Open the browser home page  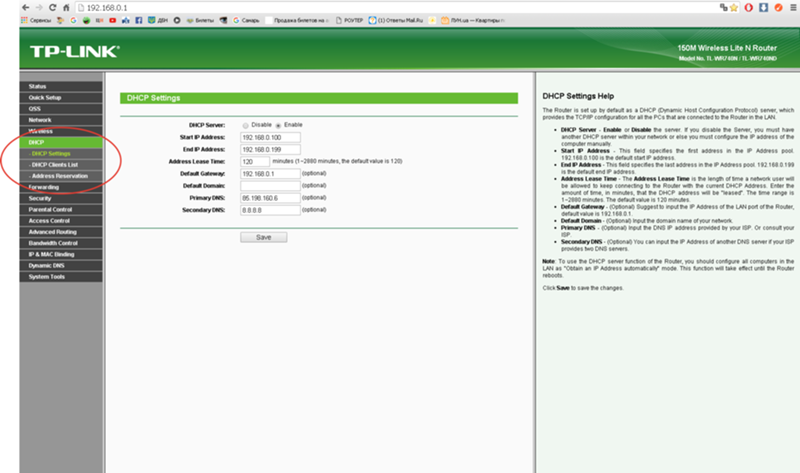(66, 8)
